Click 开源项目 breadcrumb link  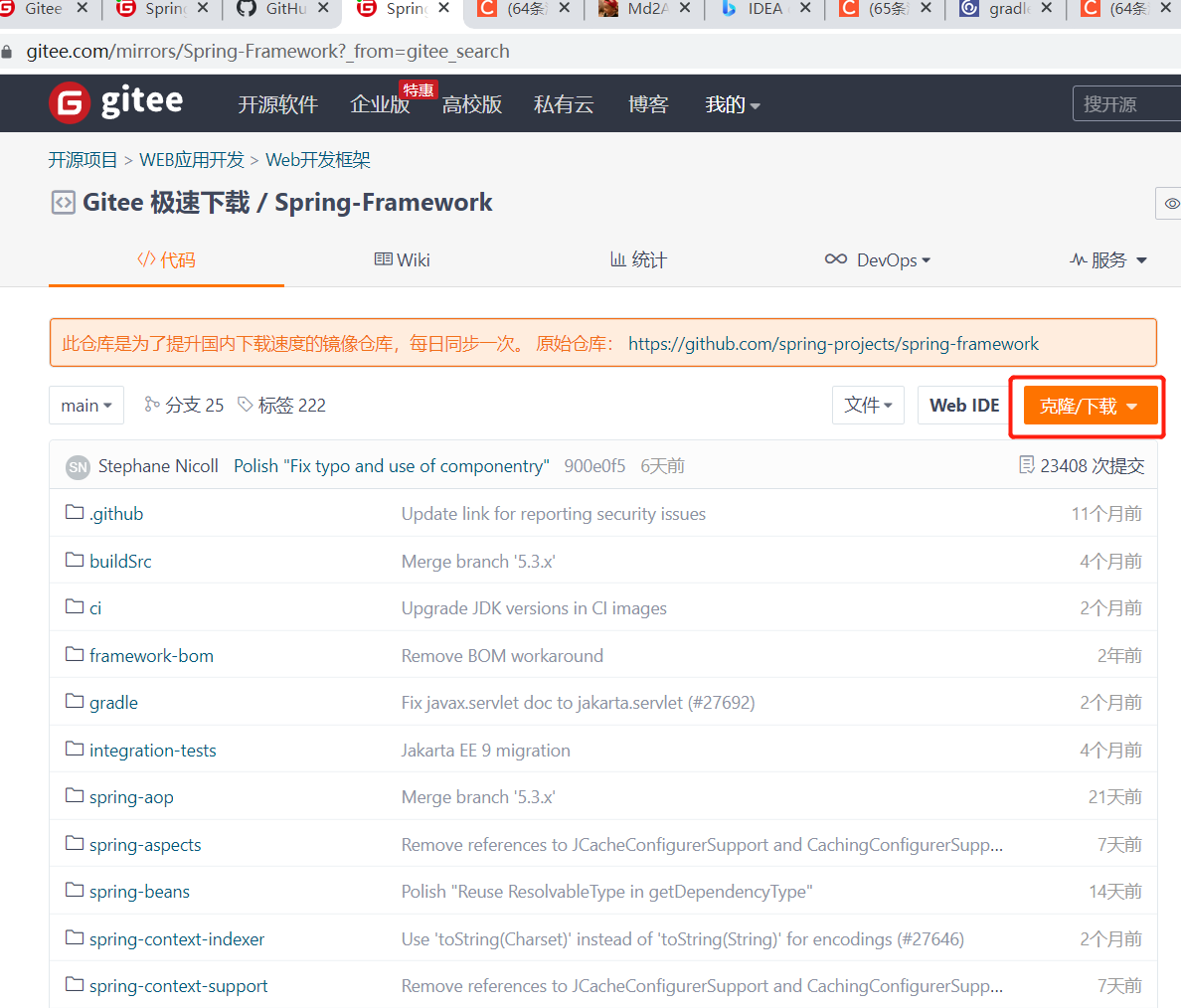83,160
